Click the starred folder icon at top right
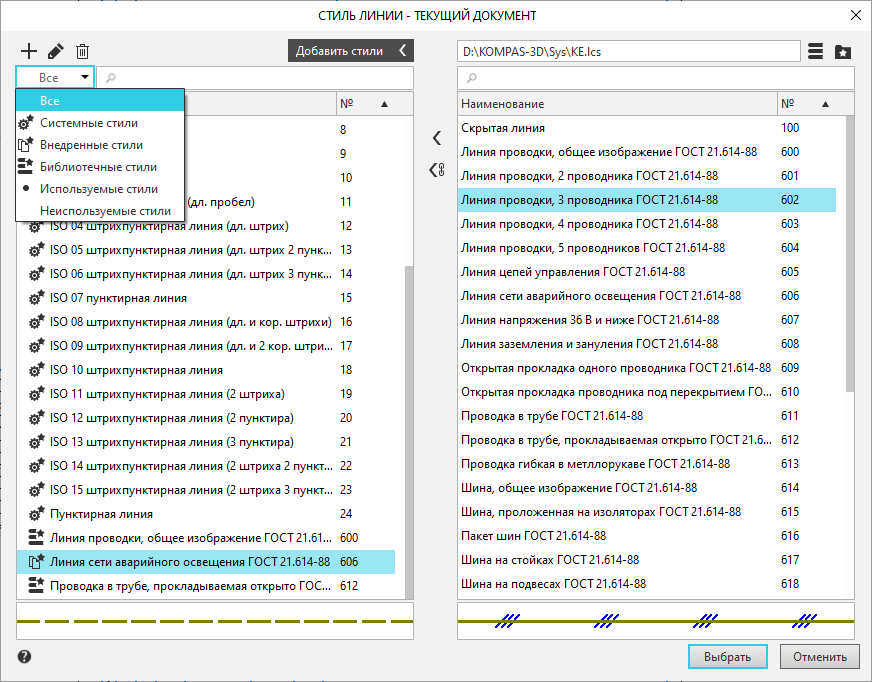Viewport: 872px width, 682px height. 843,51
